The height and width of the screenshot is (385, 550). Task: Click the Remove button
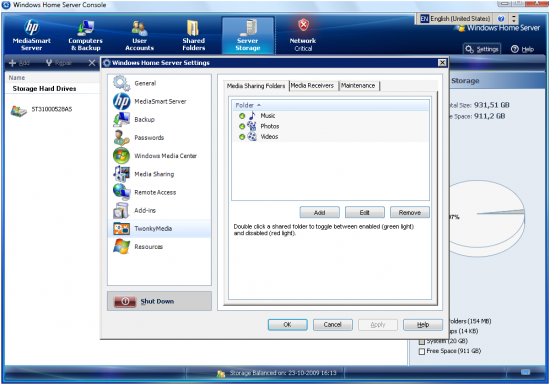410,212
